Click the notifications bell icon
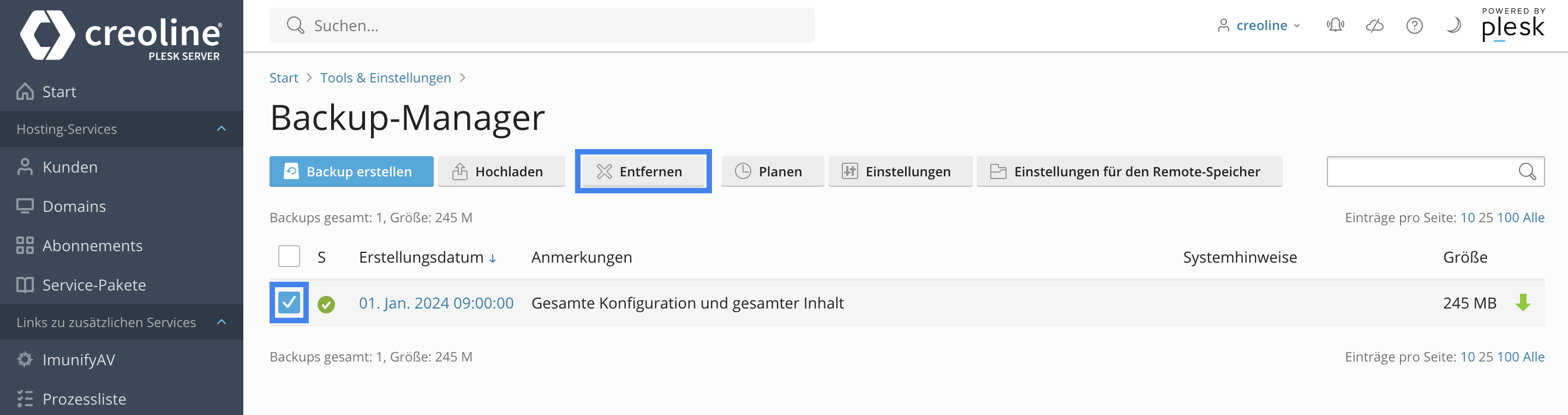The height and width of the screenshot is (415, 1568). pos(1335,25)
